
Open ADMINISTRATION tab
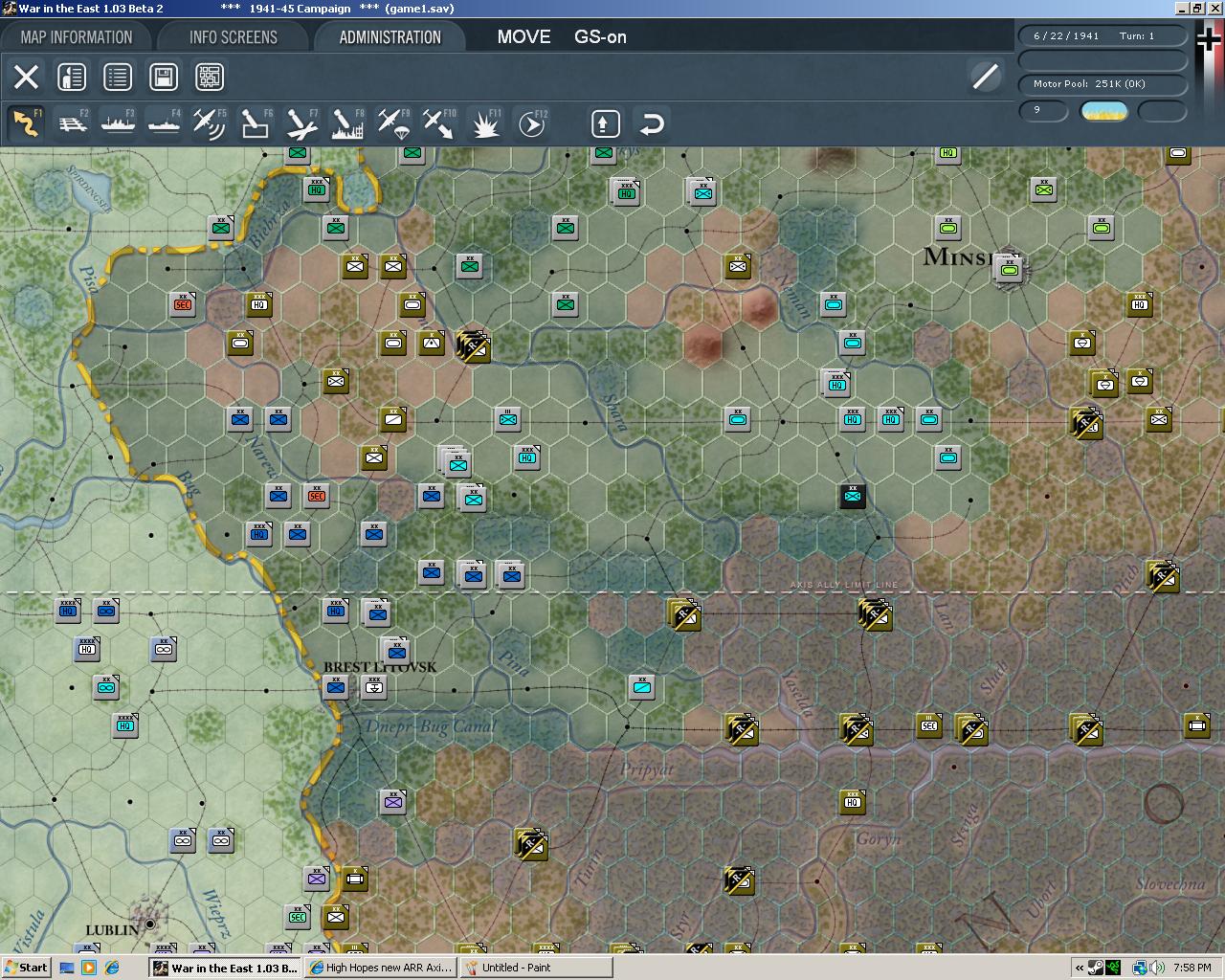point(390,37)
